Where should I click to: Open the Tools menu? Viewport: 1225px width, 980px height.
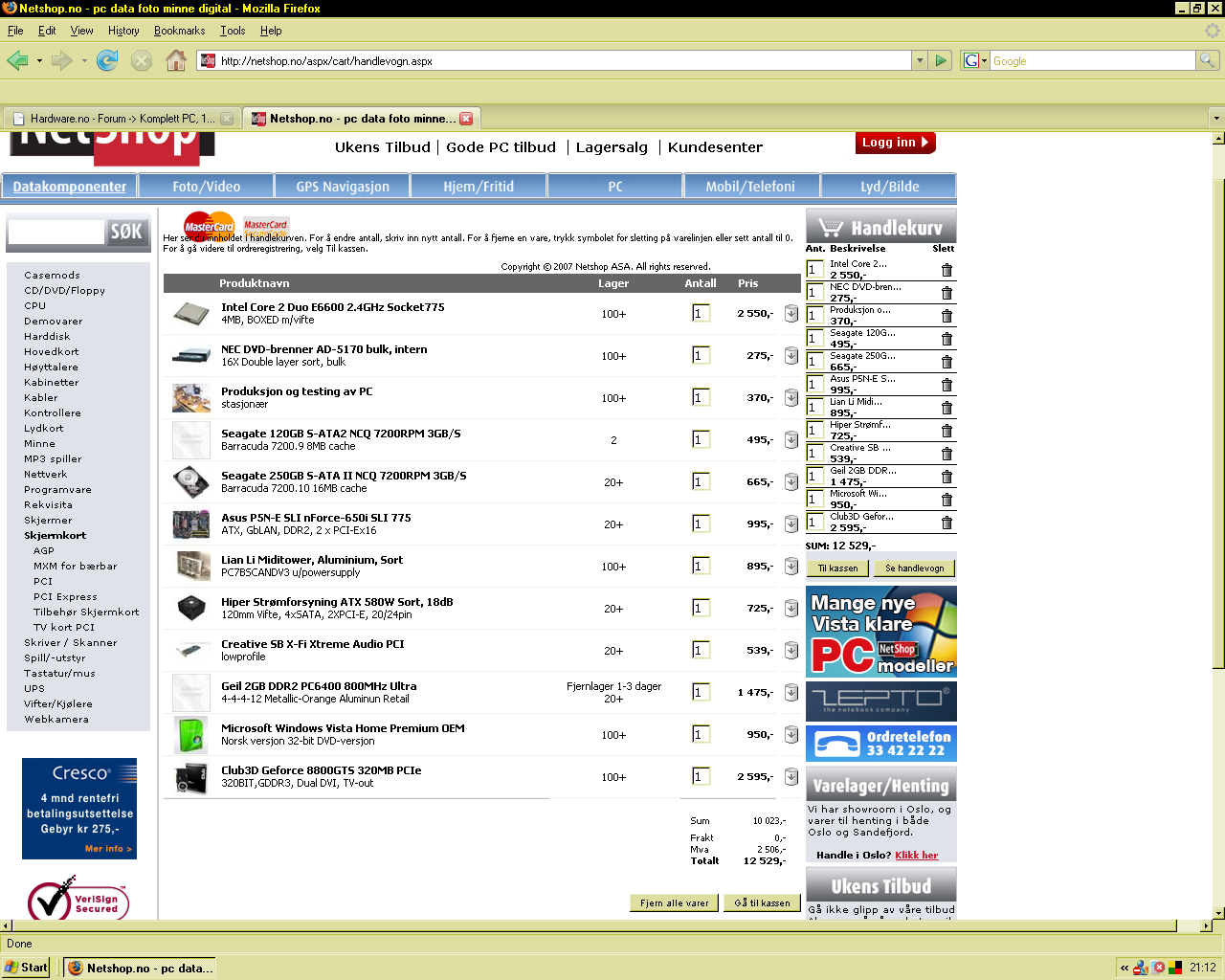(x=233, y=31)
